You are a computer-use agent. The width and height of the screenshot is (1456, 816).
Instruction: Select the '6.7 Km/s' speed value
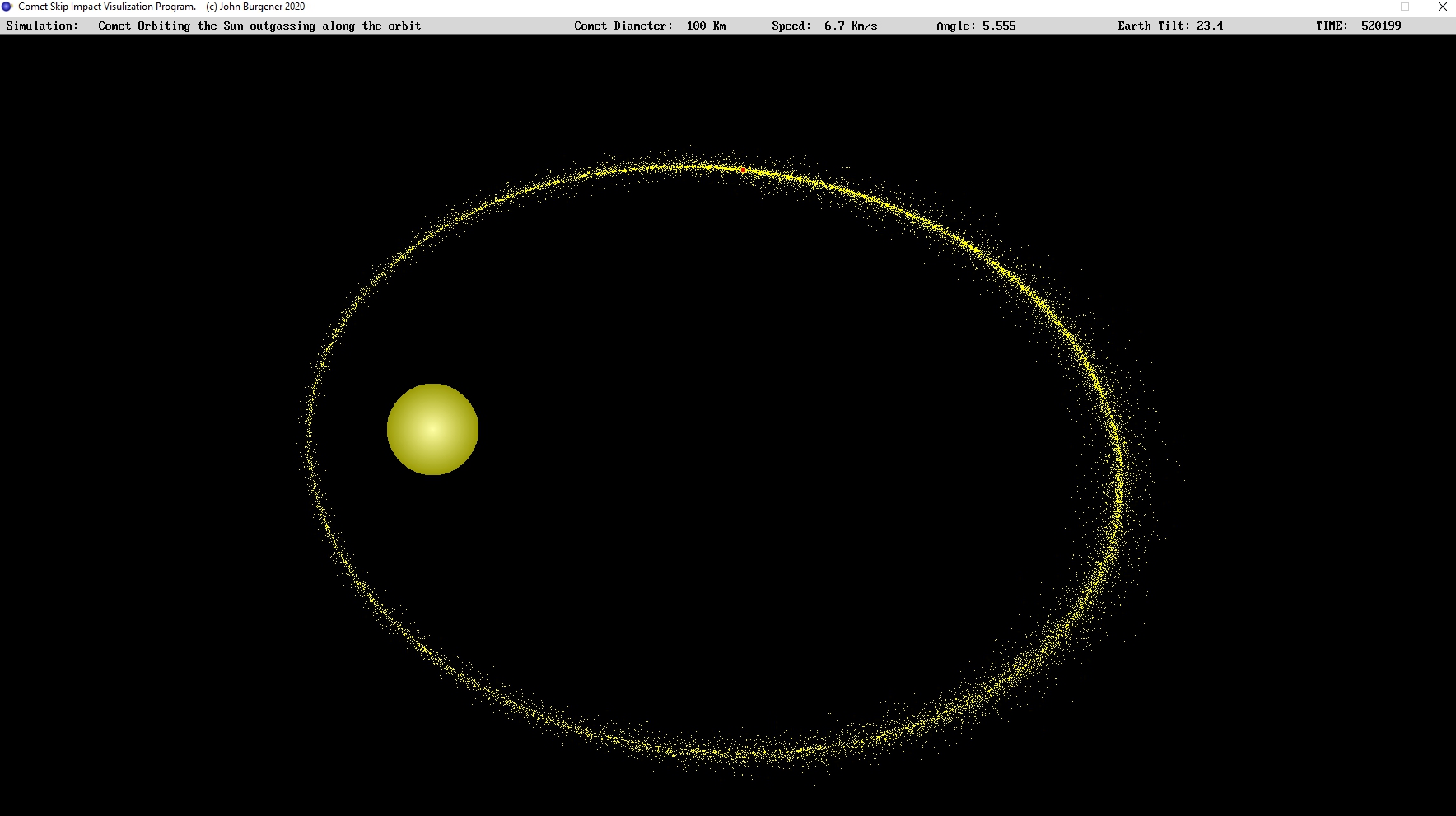coord(851,26)
